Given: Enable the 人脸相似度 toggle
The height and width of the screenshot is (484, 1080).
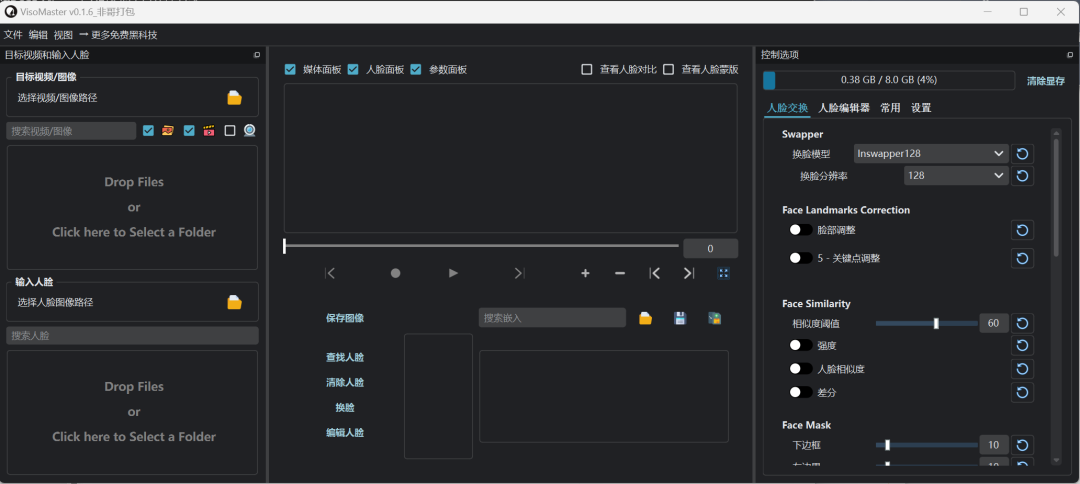Looking at the screenshot, I should click(800, 369).
